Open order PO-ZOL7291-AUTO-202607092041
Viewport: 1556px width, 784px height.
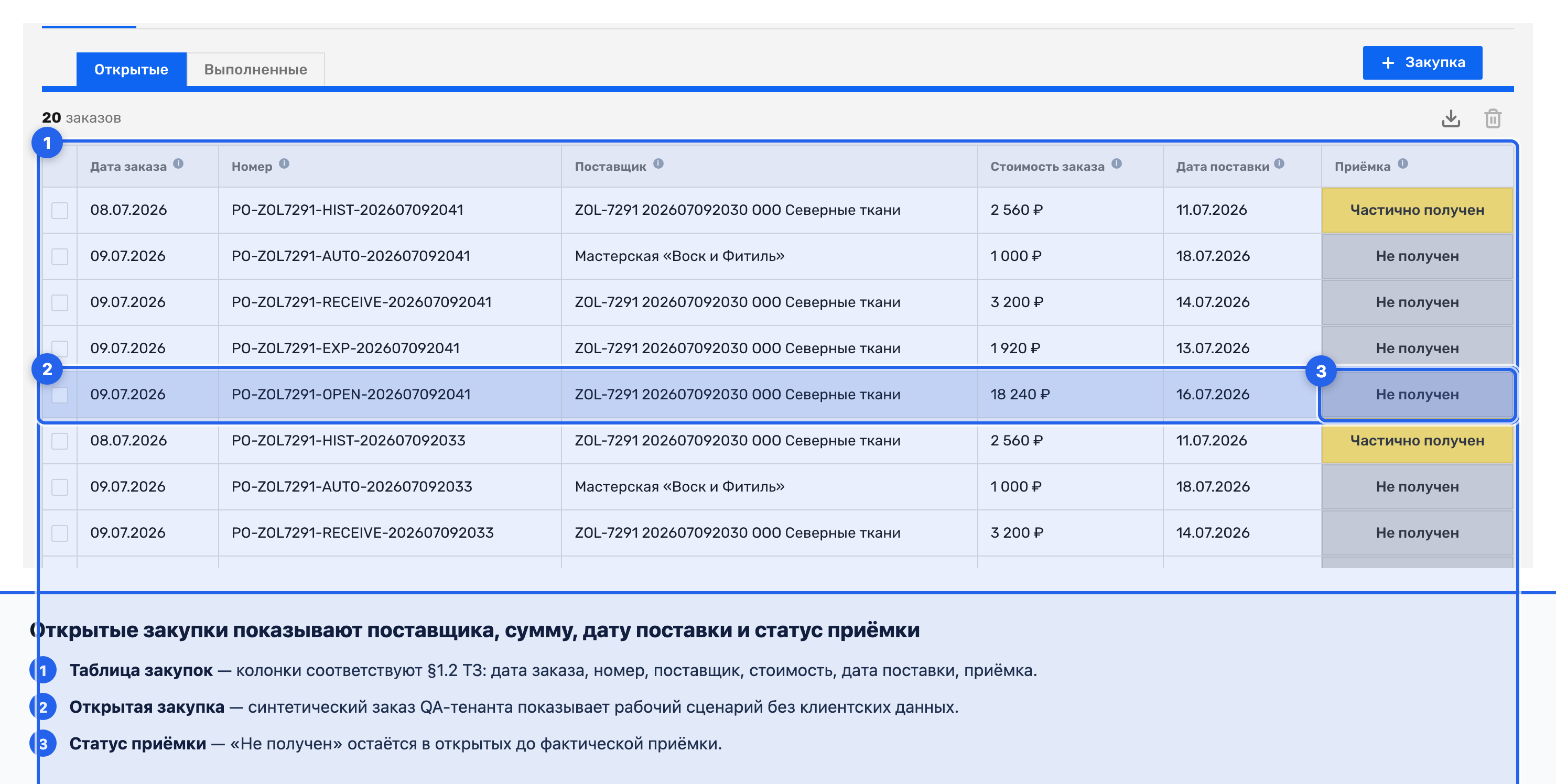point(350,256)
